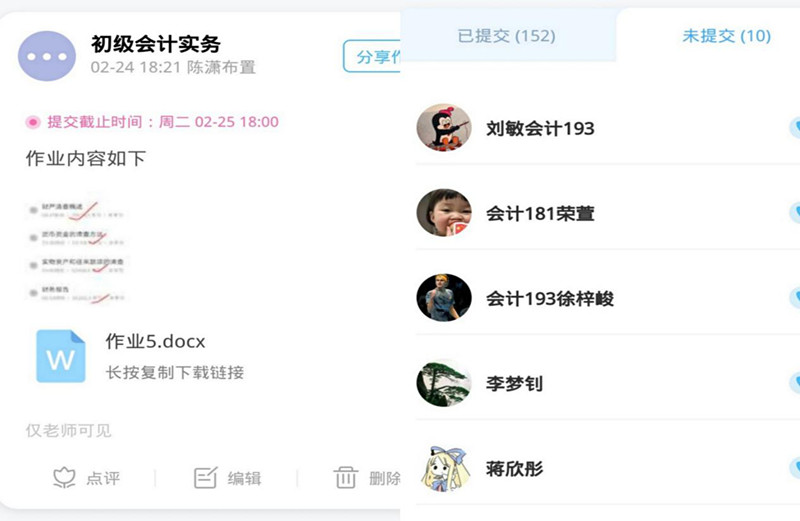The image size is (800, 521).
Task: Open 会计193徐梓峻 avatar picture
Action: click(x=444, y=297)
